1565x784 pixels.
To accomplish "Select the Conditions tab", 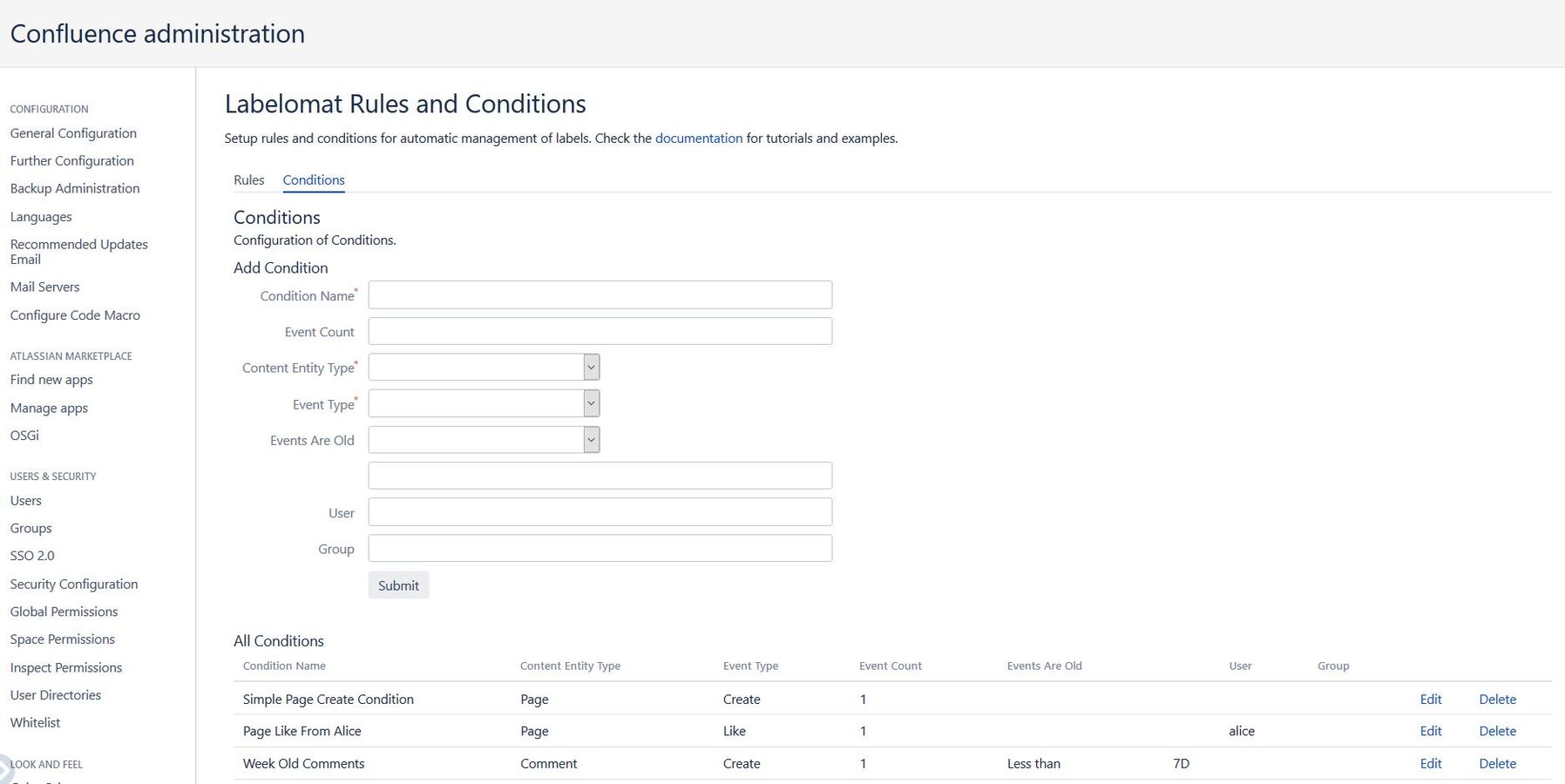I will (x=314, y=179).
